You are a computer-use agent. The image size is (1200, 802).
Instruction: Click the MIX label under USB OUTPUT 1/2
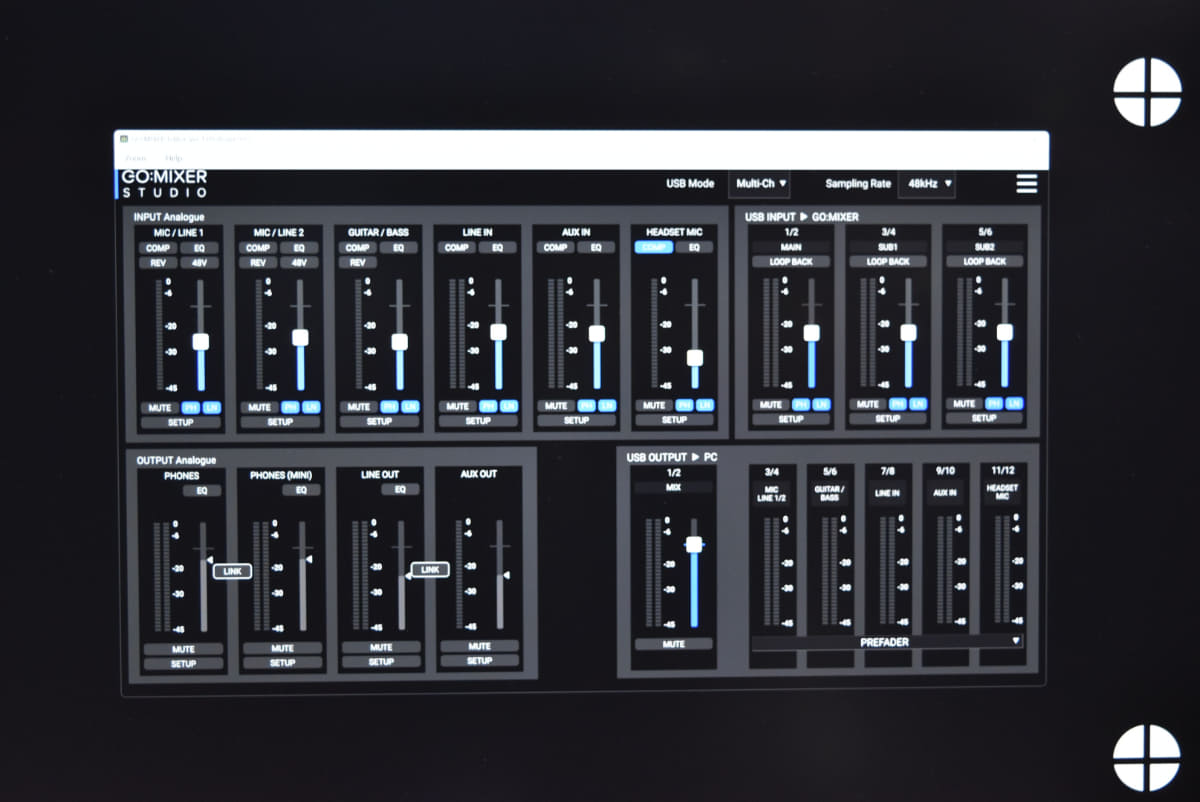point(674,487)
